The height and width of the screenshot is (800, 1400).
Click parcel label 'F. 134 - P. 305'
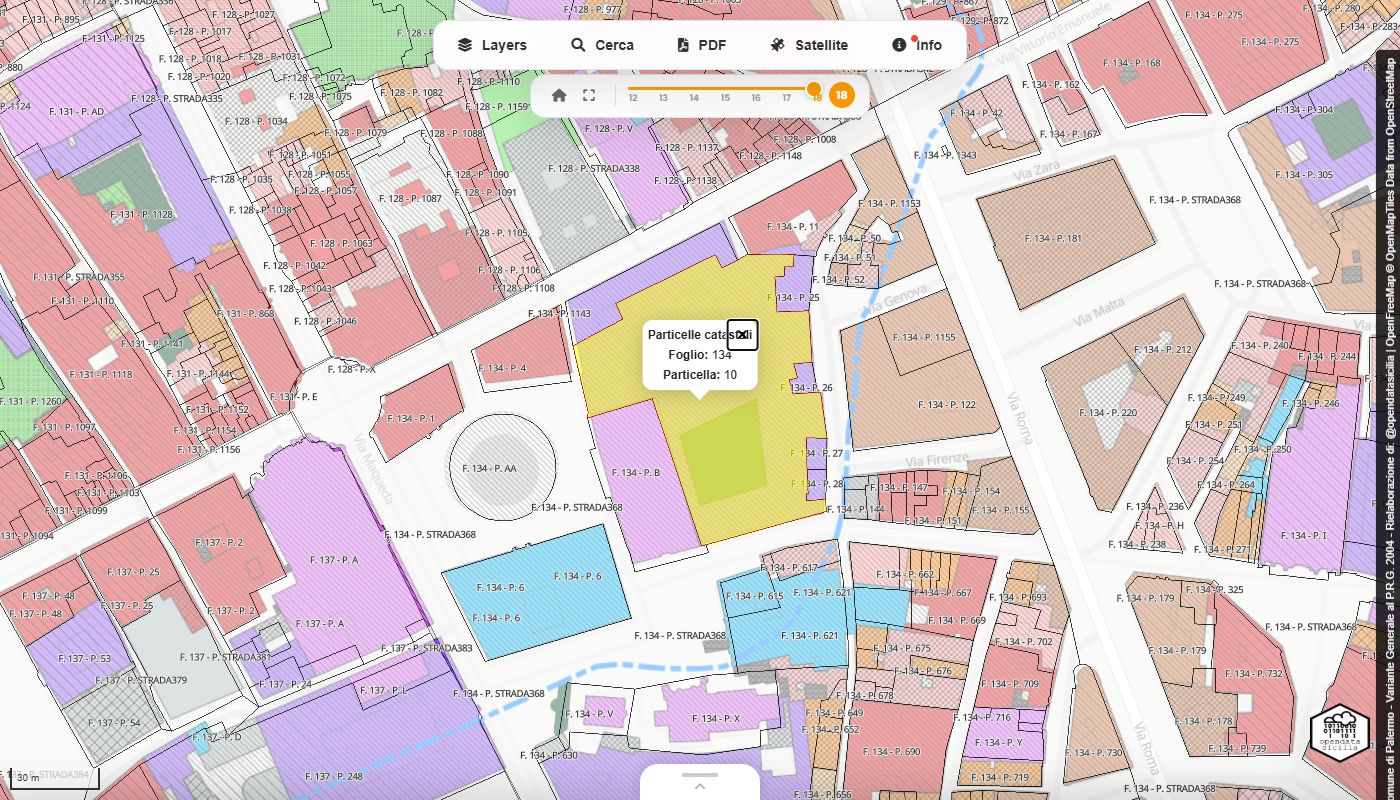click(1304, 175)
